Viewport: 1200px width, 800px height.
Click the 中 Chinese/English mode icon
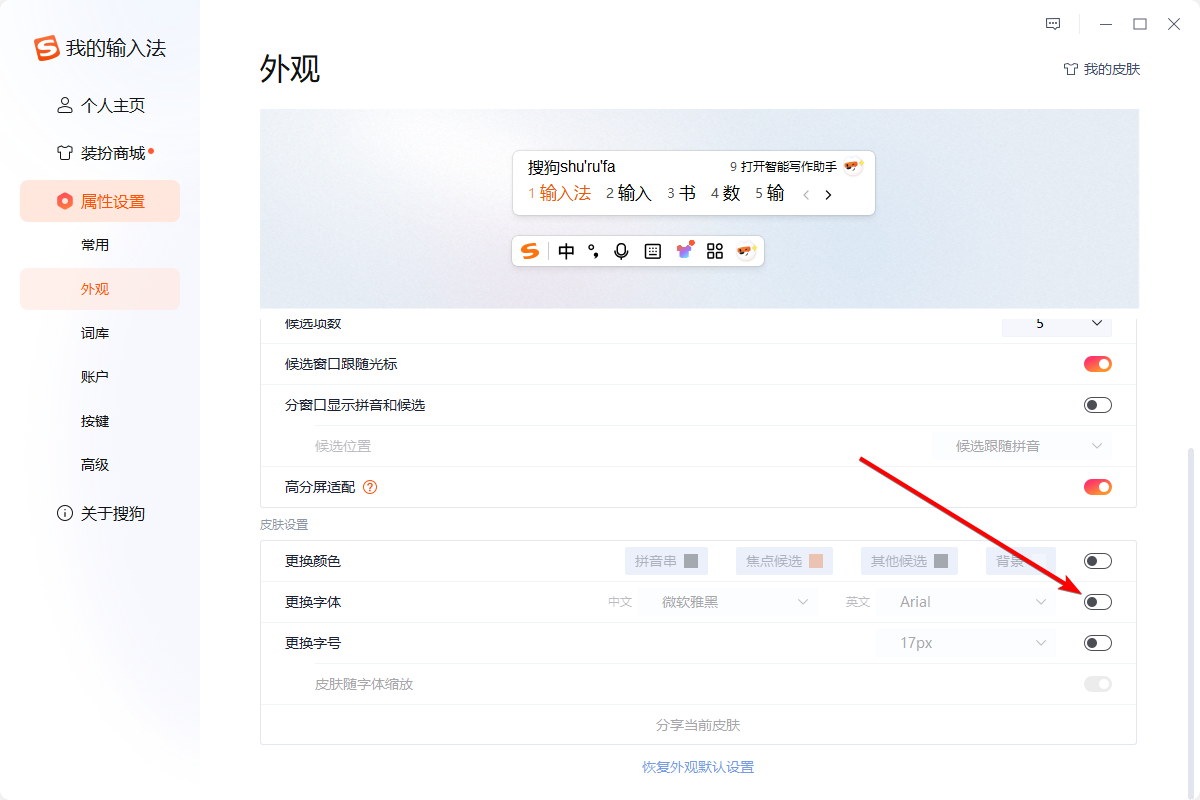pyautogui.click(x=566, y=251)
